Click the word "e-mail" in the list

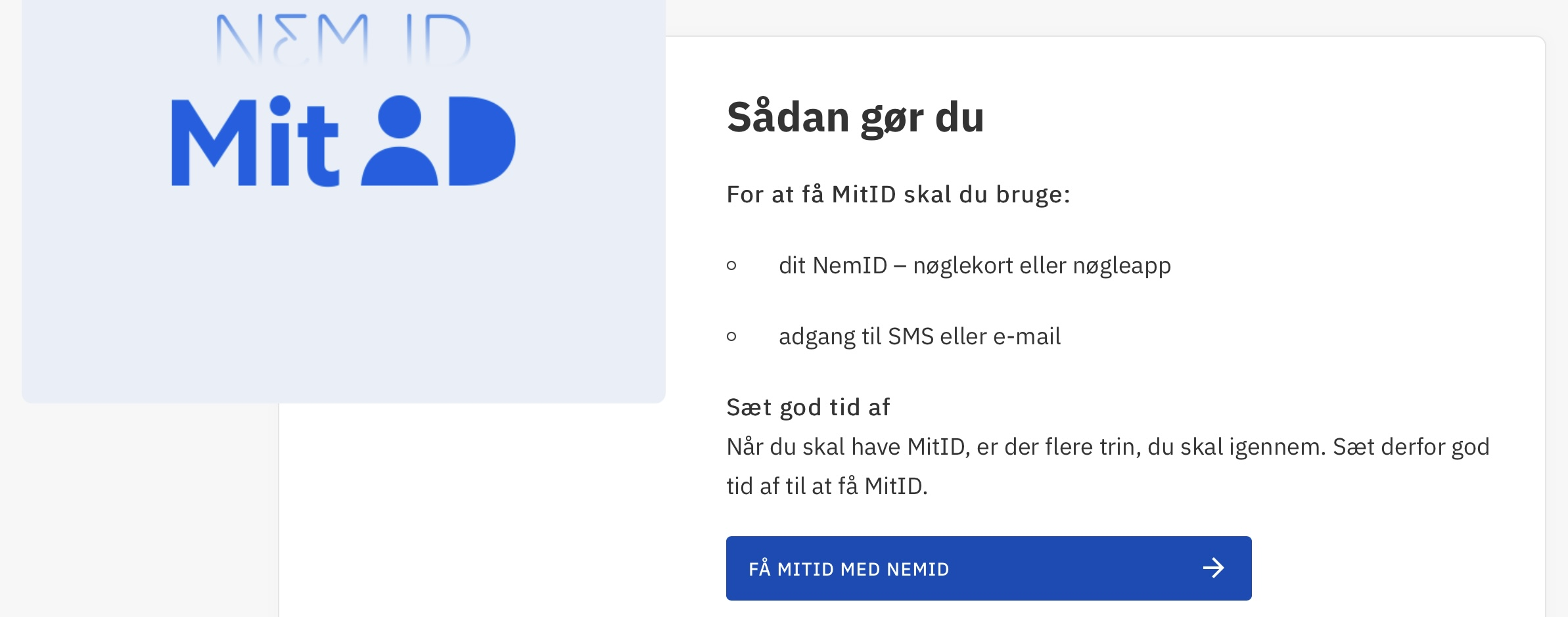click(1026, 336)
